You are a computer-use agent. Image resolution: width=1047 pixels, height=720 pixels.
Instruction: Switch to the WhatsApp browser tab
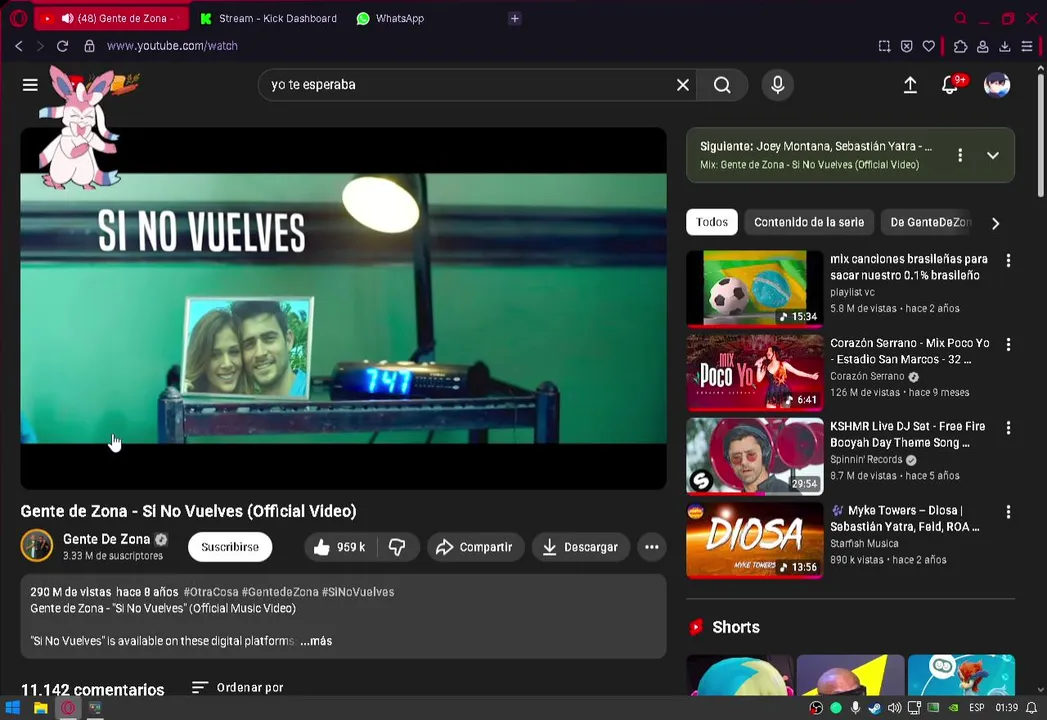coord(391,18)
